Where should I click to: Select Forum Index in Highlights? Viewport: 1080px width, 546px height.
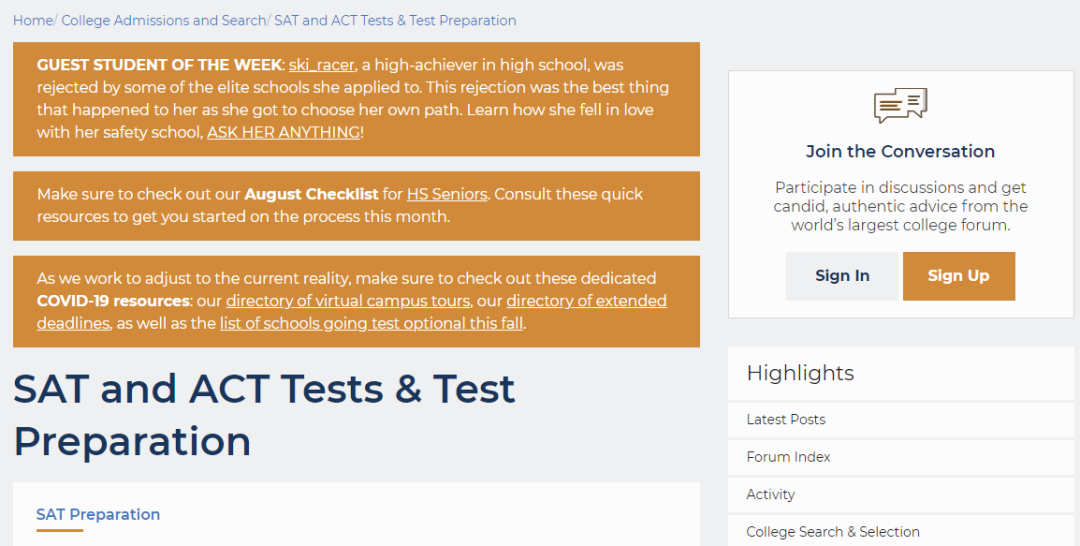click(x=788, y=457)
